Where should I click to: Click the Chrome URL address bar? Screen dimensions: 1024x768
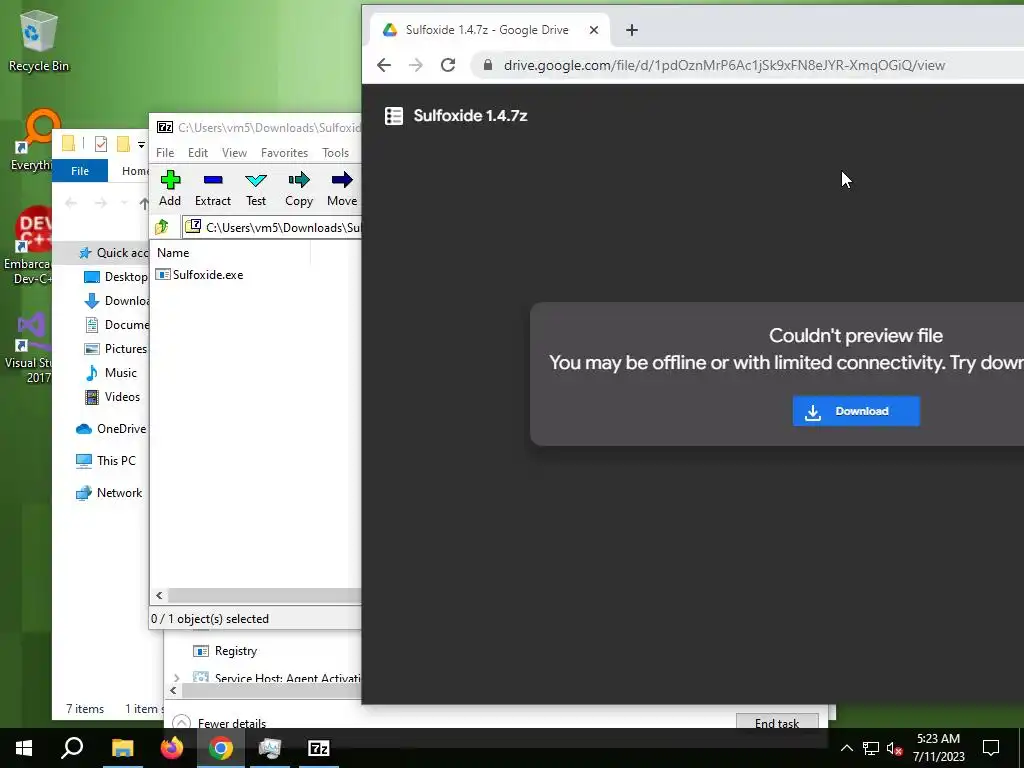724,65
